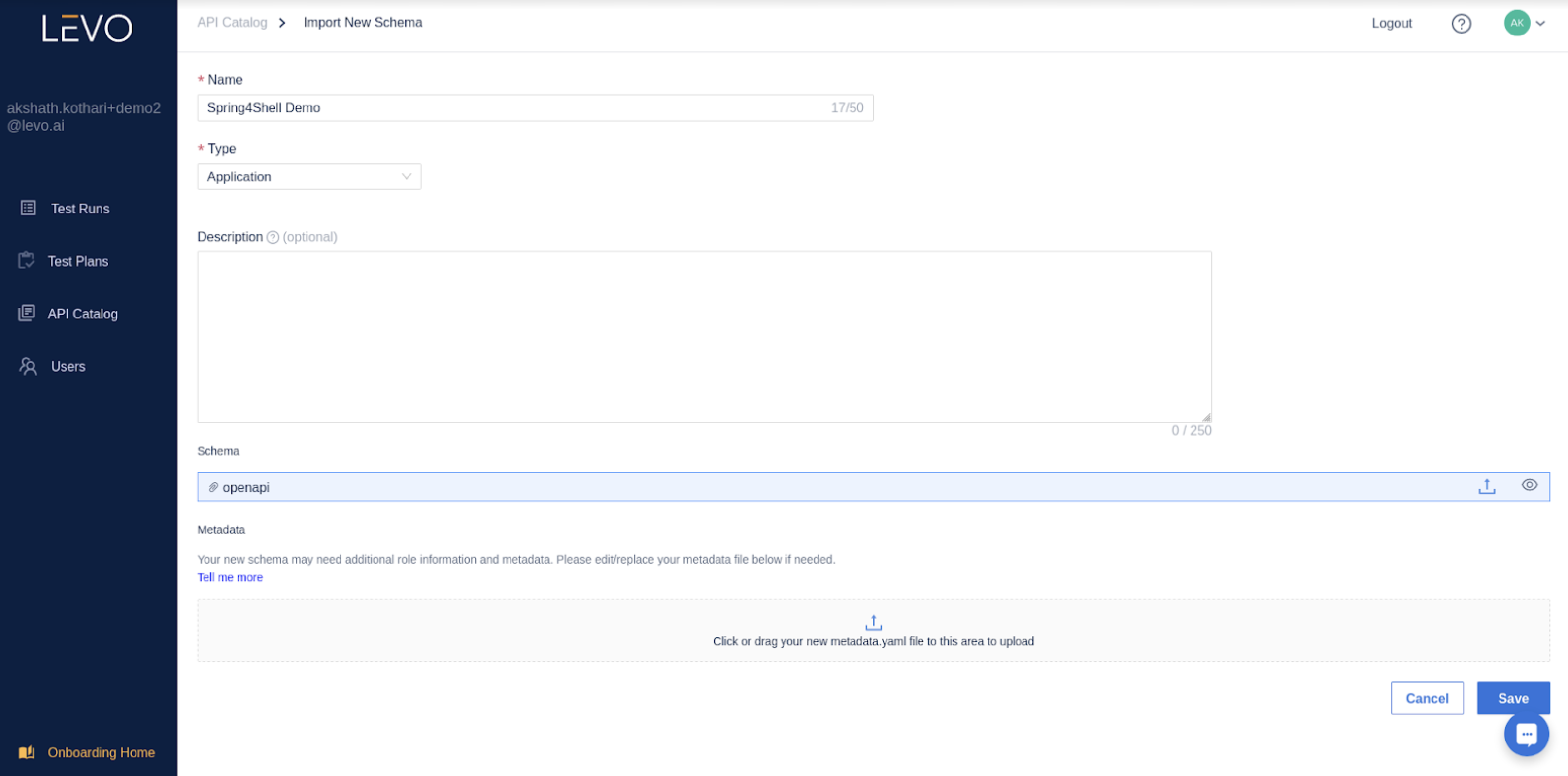Save the new schema
The height and width of the screenshot is (776, 1568).
coord(1513,698)
